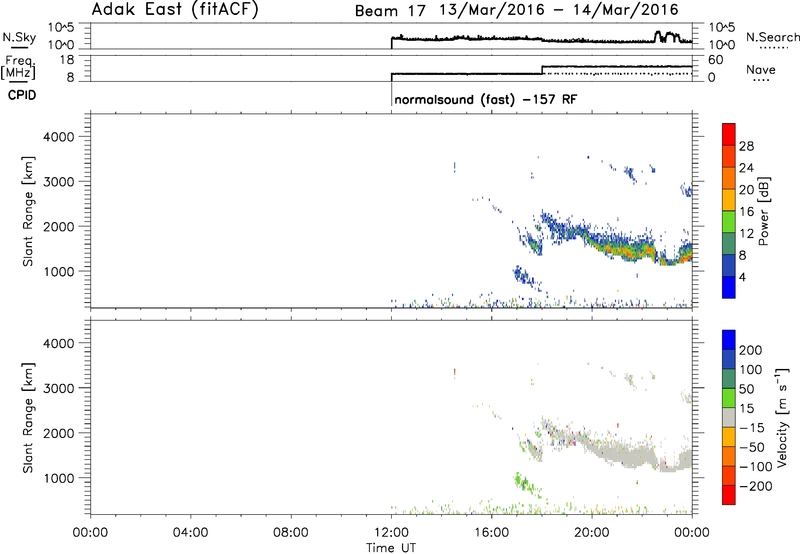Select the '24' label on Power colorbar
This screenshot has height=554, width=800.
click(746, 168)
